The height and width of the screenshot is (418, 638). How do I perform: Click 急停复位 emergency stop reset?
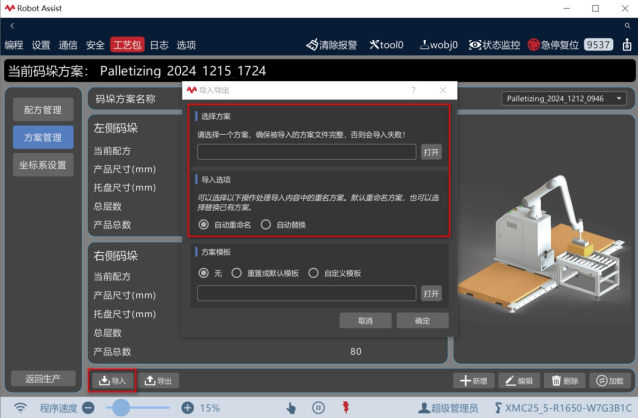[x=553, y=45]
